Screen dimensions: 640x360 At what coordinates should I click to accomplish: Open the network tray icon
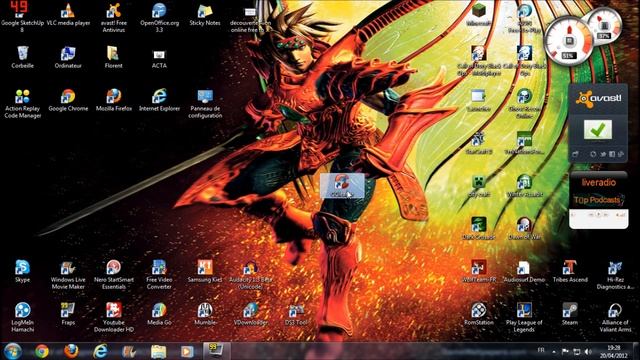coord(577,351)
